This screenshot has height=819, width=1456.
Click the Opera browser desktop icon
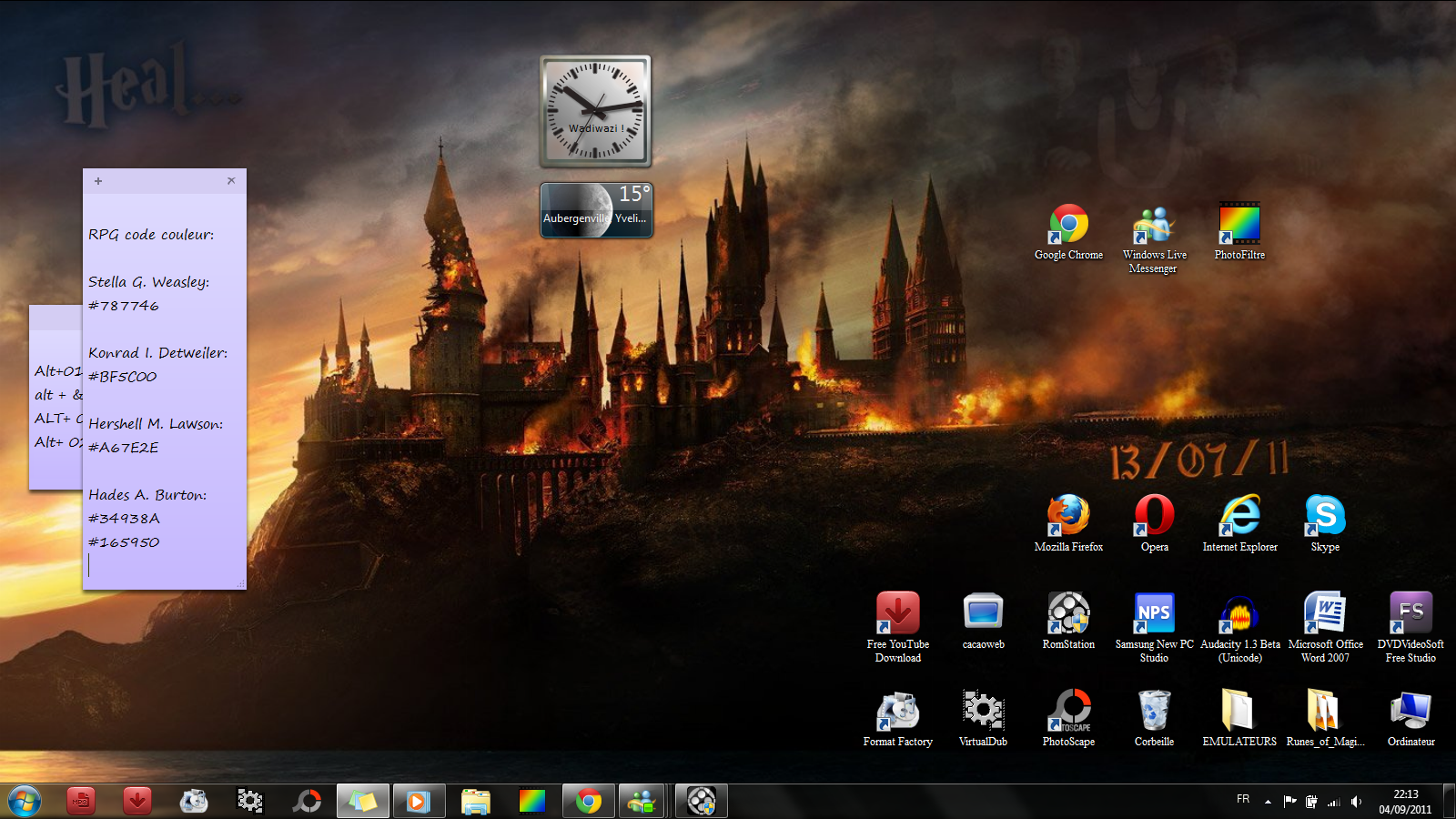coord(1154,523)
